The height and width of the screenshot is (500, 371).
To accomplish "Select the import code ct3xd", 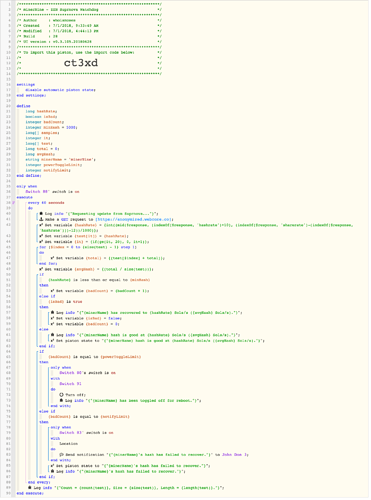I will click(x=81, y=63).
